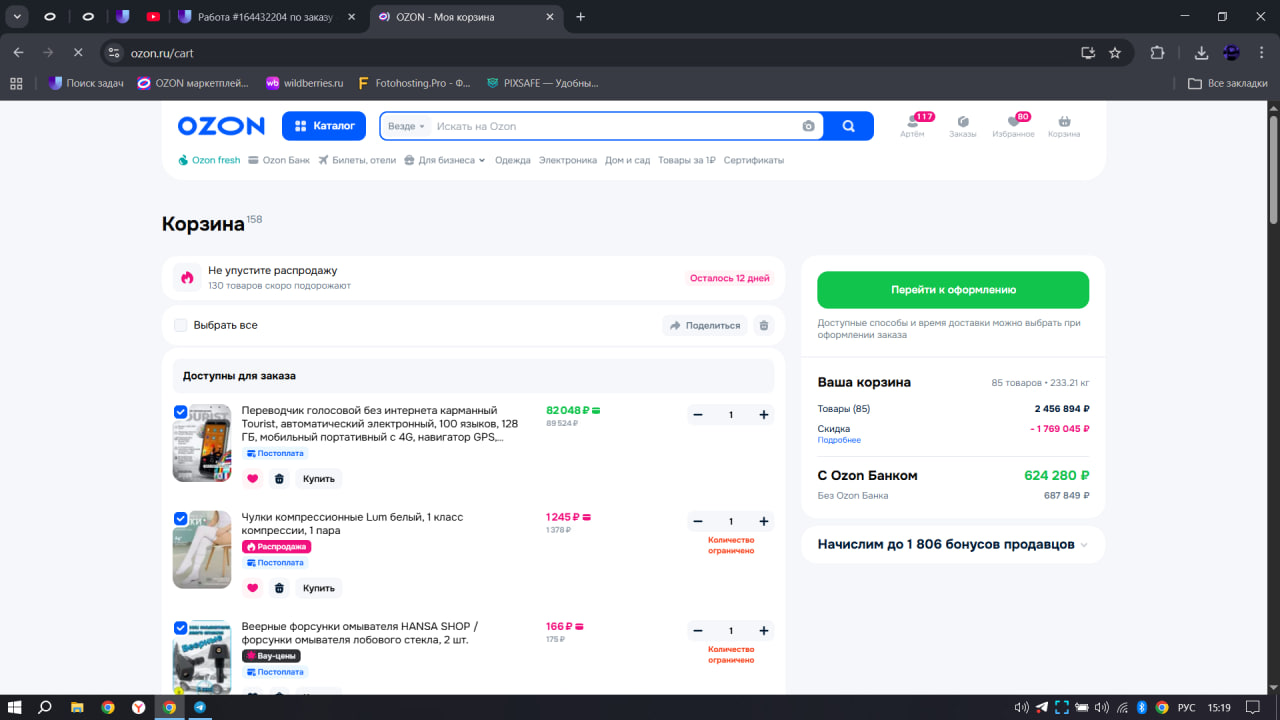This screenshot has height=720, width=1280.
Task: Decrease quantity of Веерные форсунки
Action: (698, 631)
